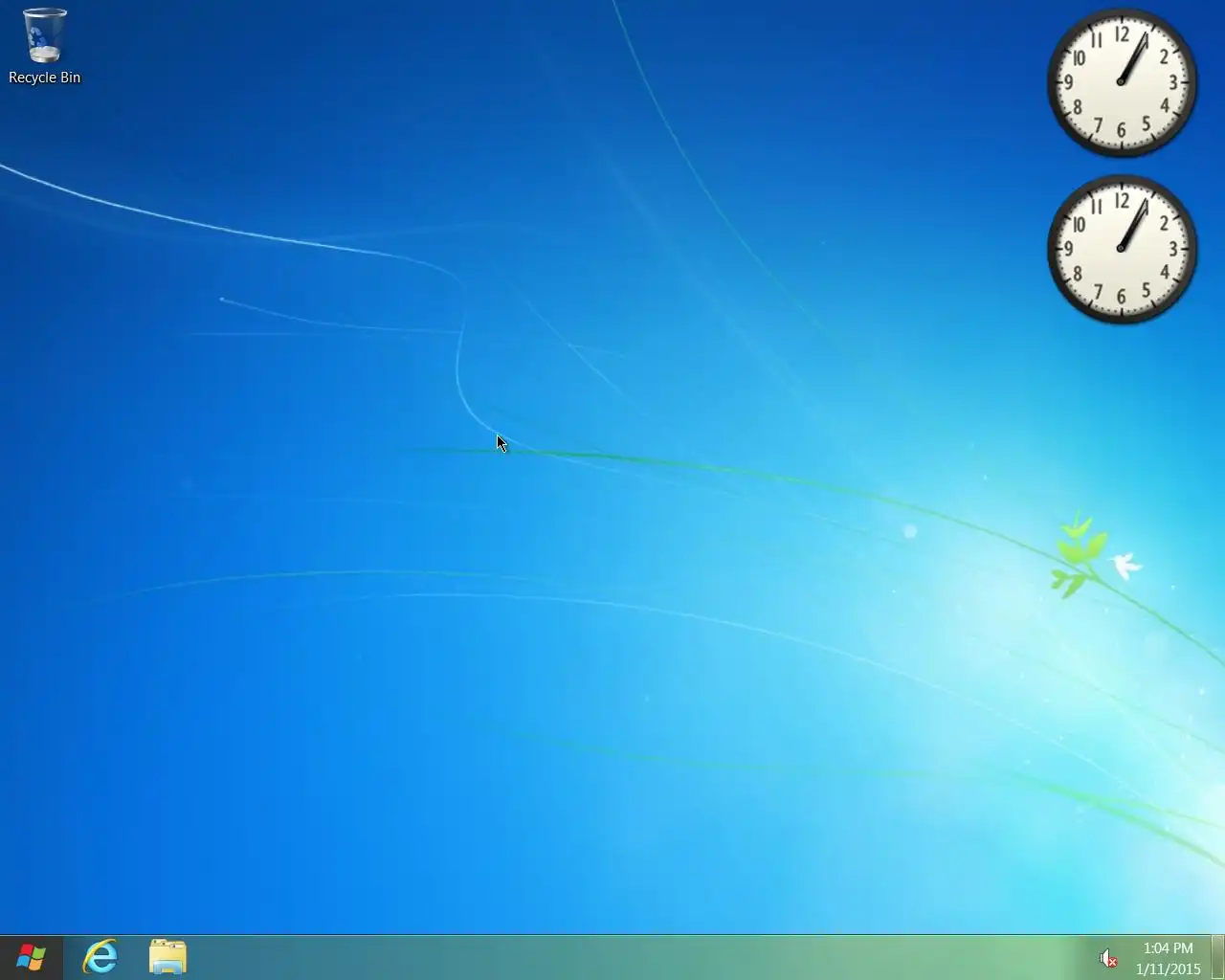Image resolution: width=1225 pixels, height=980 pixels.
Task: Open Windows Explorer folder on taskbar
Action: point(167,957)
